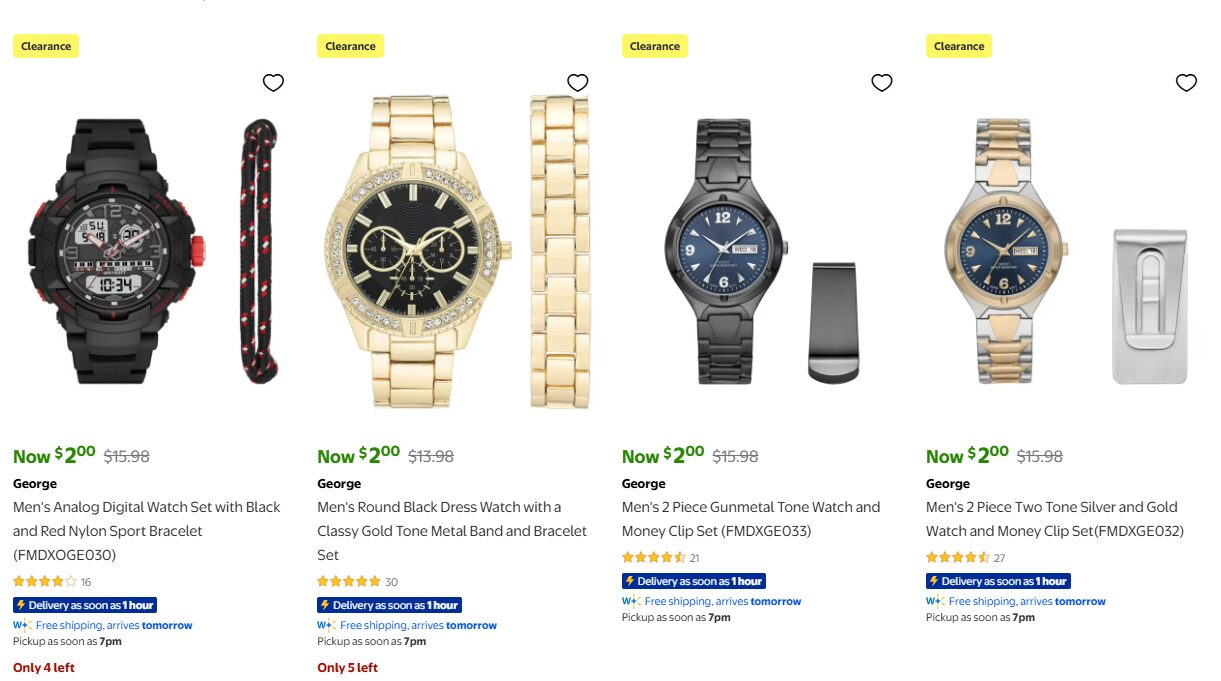Open Gunmetal Tone Watch and Money Clip link
1221x681 pixels.
751,519
